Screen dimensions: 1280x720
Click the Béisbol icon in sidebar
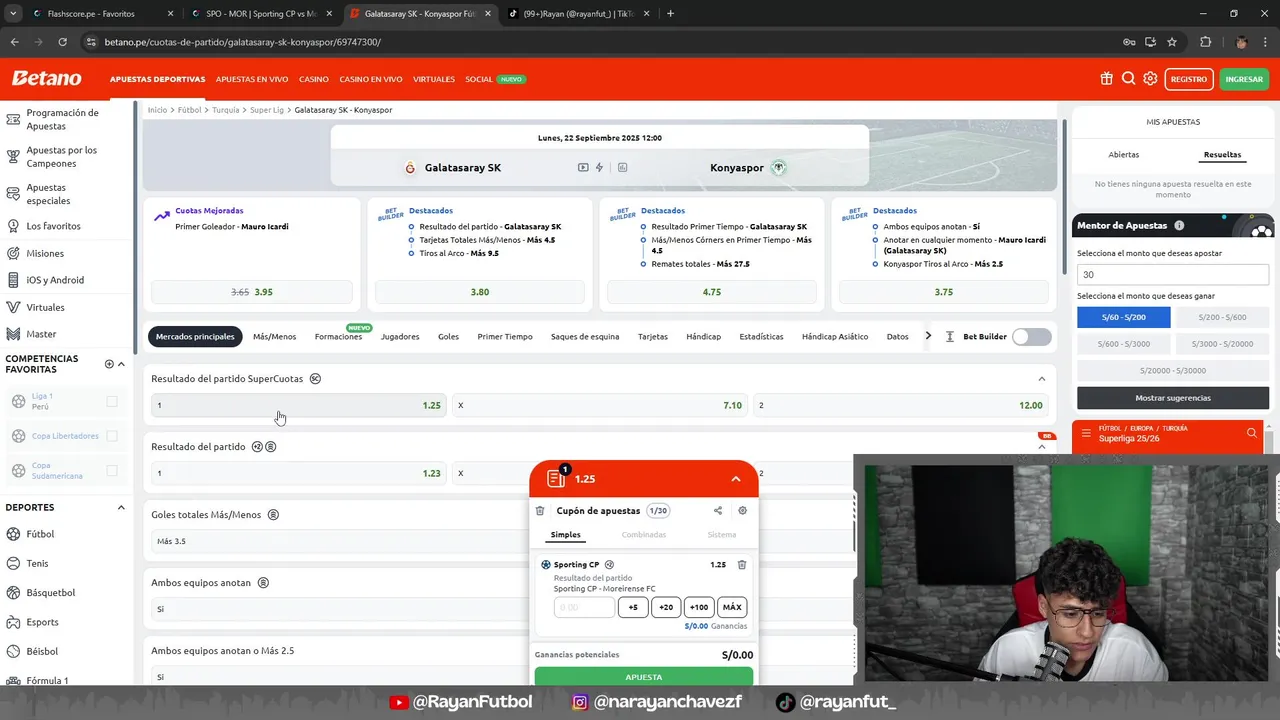[x=14, y=651]
